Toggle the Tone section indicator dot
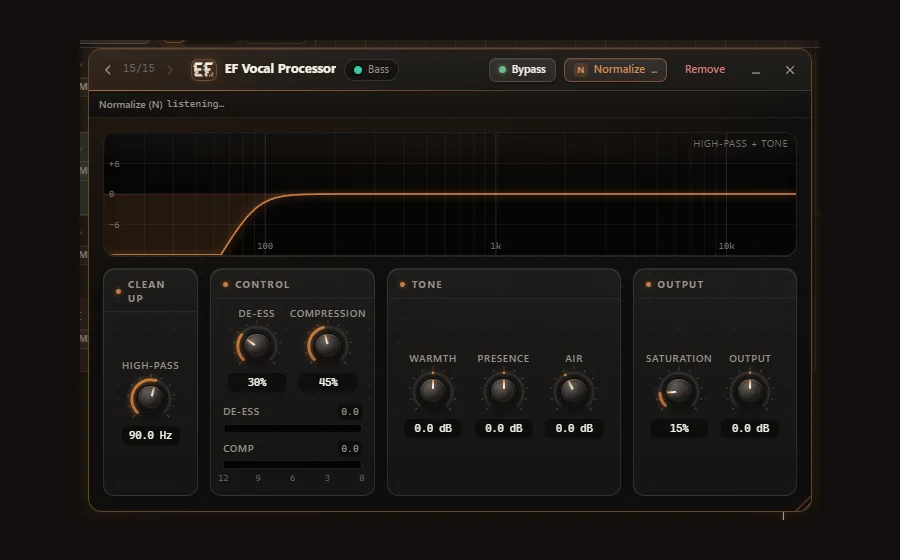The height and width of the screenshot is (560, 900). coord(402,285)
